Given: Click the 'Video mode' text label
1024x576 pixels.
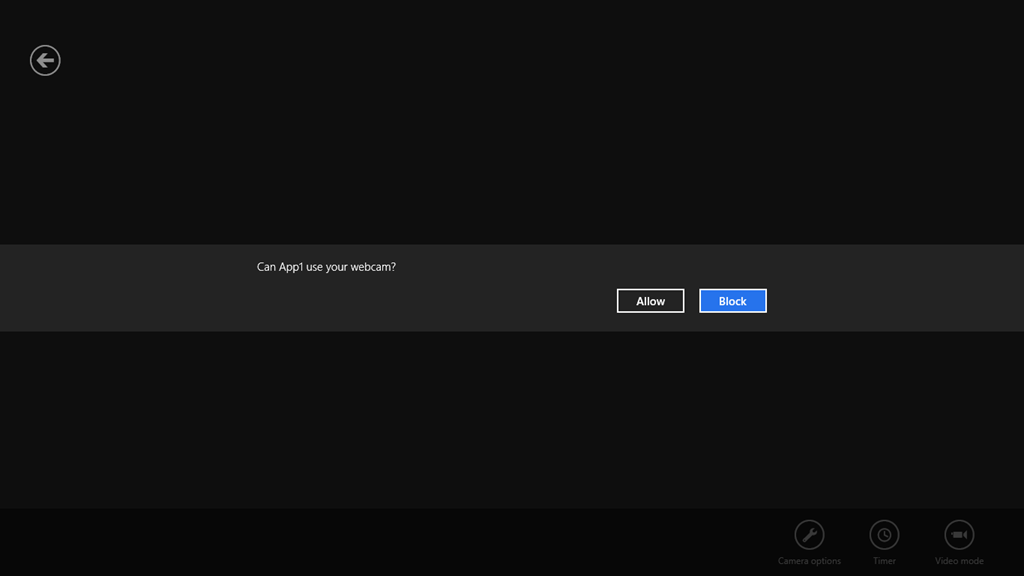Looking at the screenshot, I should (x=959, y=561).
